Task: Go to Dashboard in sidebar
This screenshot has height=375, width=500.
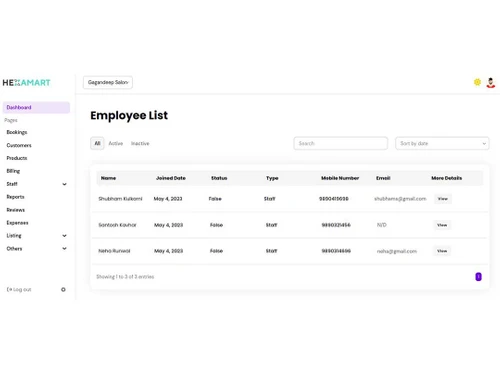Action: click(x=36, y=107)
